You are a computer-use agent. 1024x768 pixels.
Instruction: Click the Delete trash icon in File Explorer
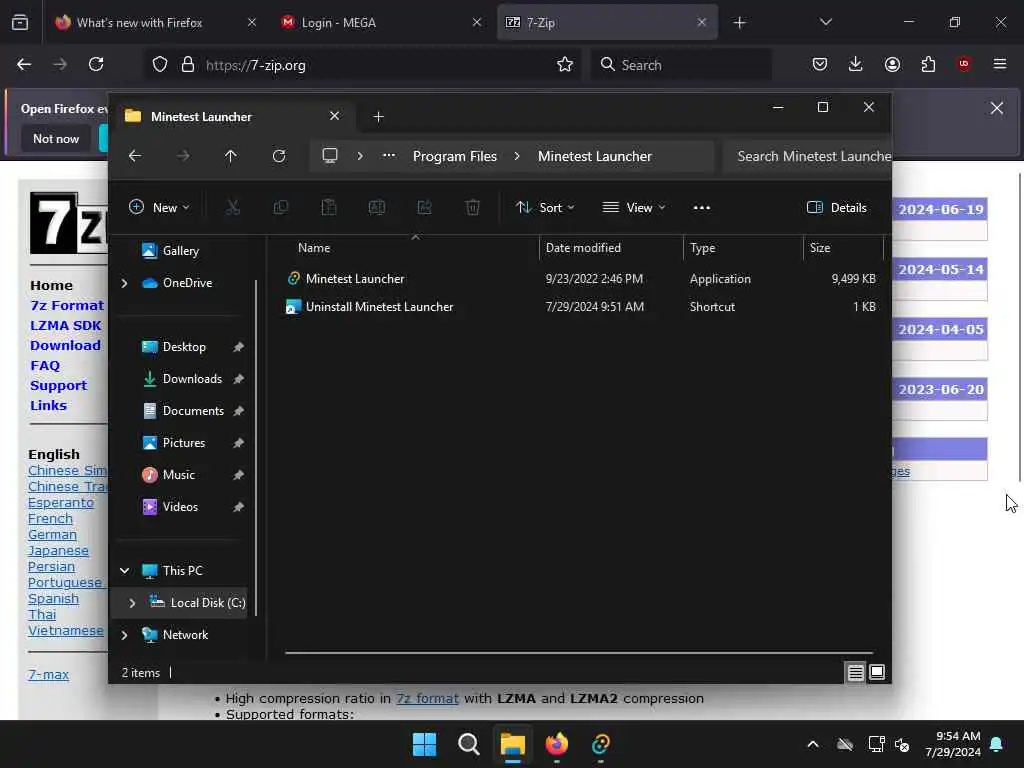pyautogui.click(x=473, y=208)
